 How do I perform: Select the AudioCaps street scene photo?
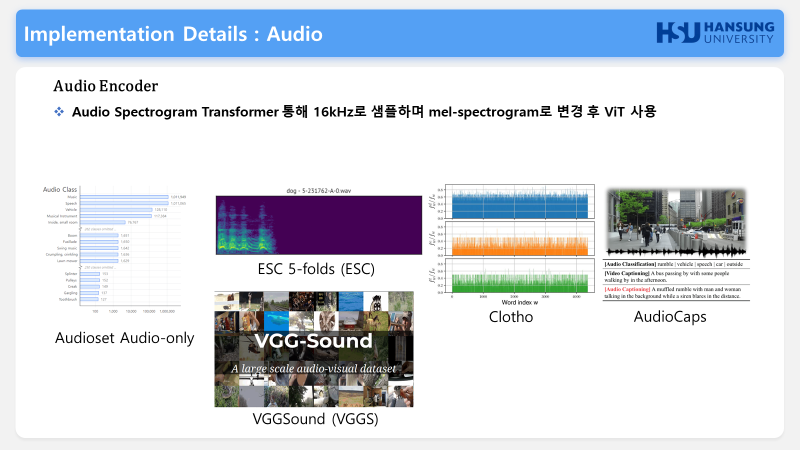676,223
